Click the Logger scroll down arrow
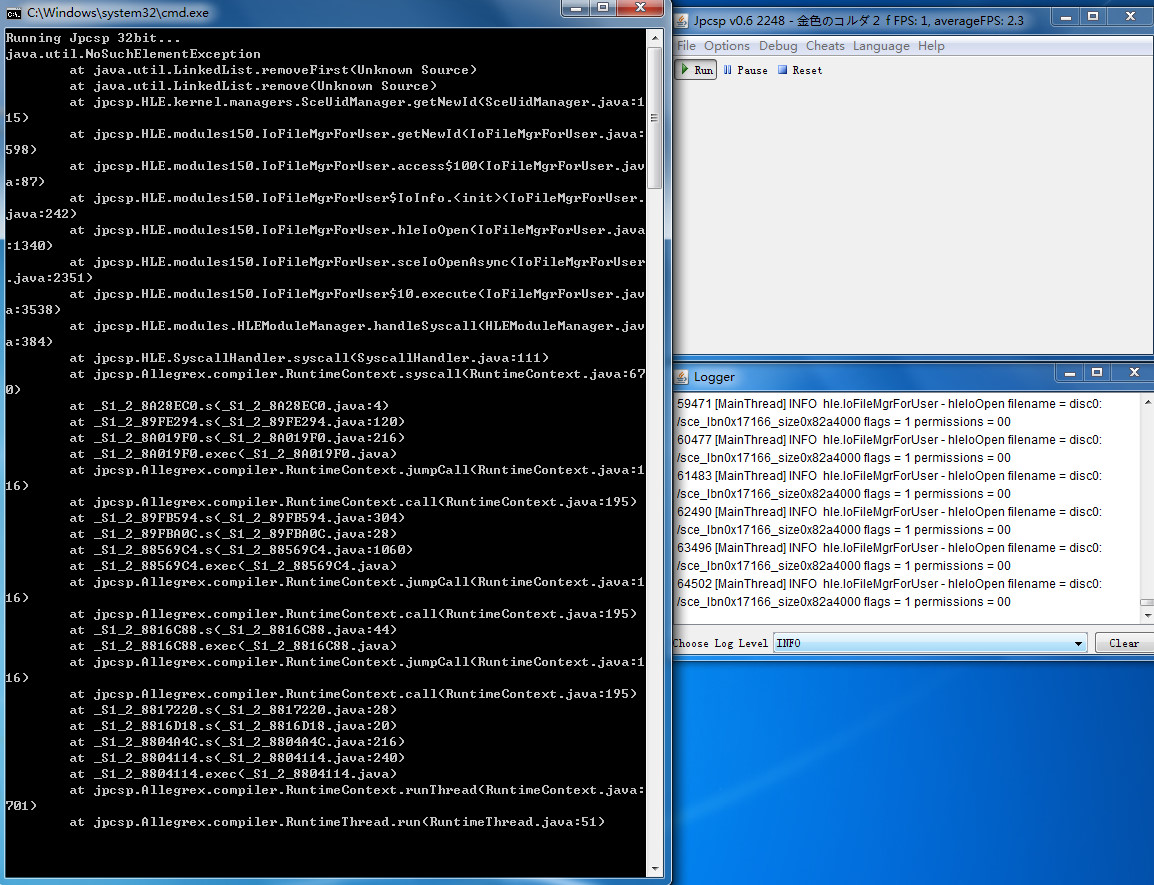This screenshot has width=1154, height=885. point(1147,616)
